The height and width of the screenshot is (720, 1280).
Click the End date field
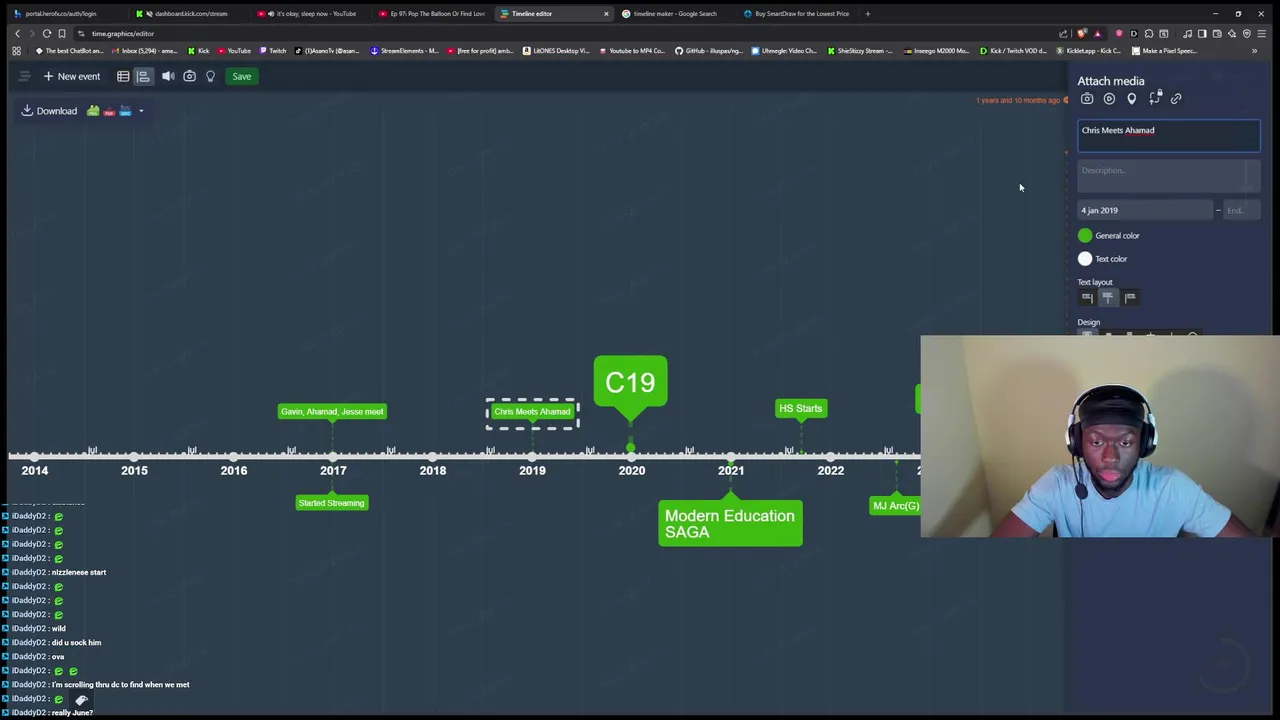1241,210
